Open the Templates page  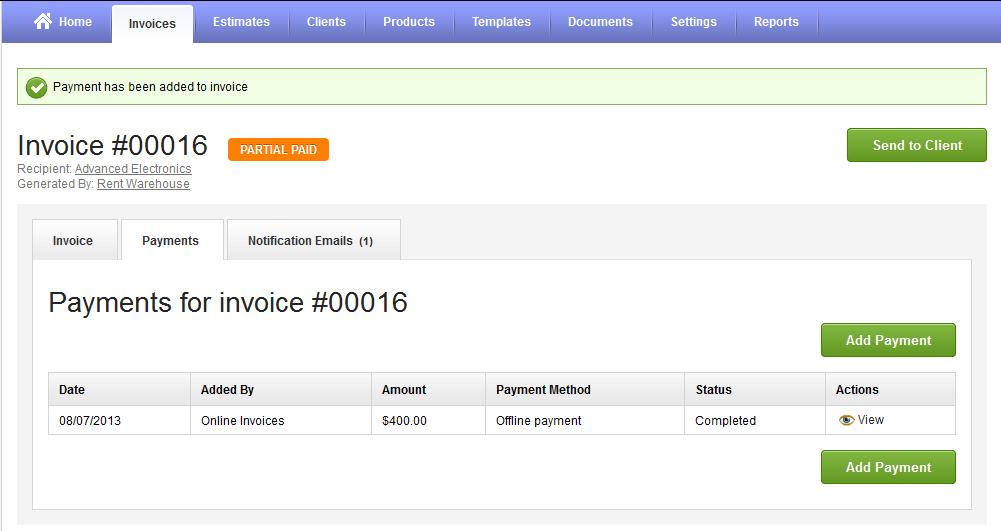point(501,22)
